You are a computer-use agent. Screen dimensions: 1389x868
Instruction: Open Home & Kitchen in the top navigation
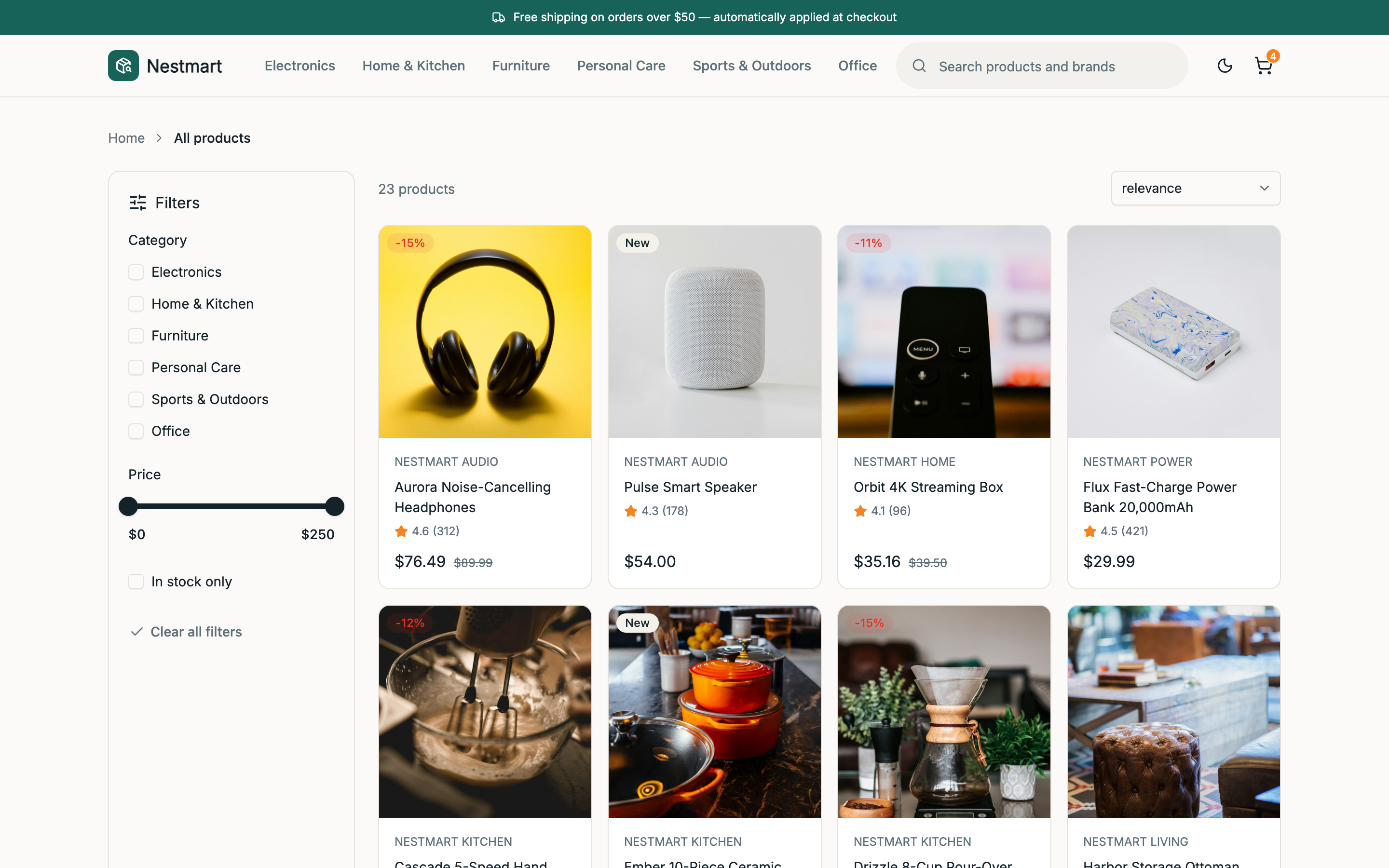tap(414, 66)
